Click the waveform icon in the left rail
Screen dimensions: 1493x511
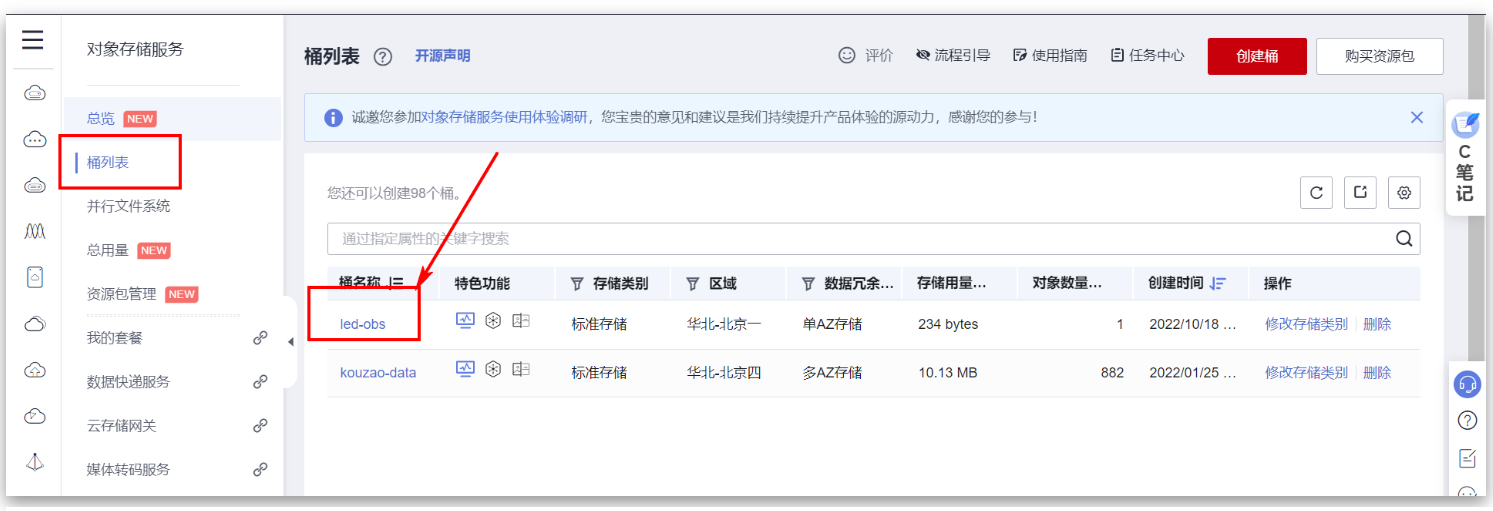34,231
